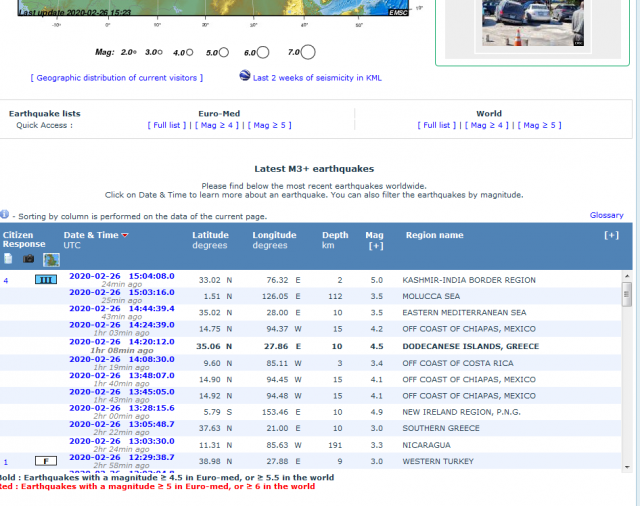The height and width of the screenshot is (506, 640).
Task: Sort by Date & Time red arrow
Action: 125,236
